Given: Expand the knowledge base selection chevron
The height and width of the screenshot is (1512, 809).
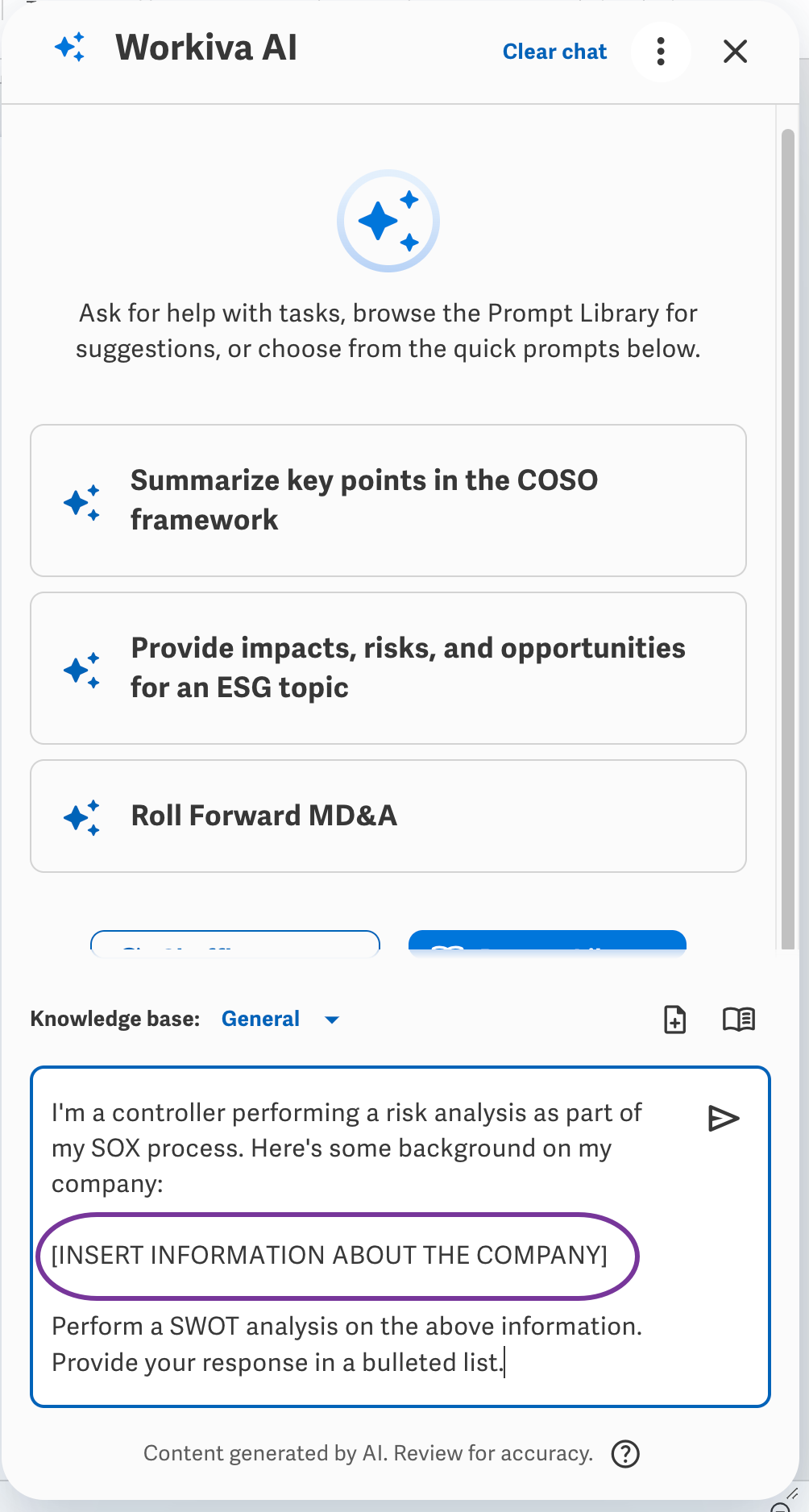Looking at the screenshot, I should 331,1019.
